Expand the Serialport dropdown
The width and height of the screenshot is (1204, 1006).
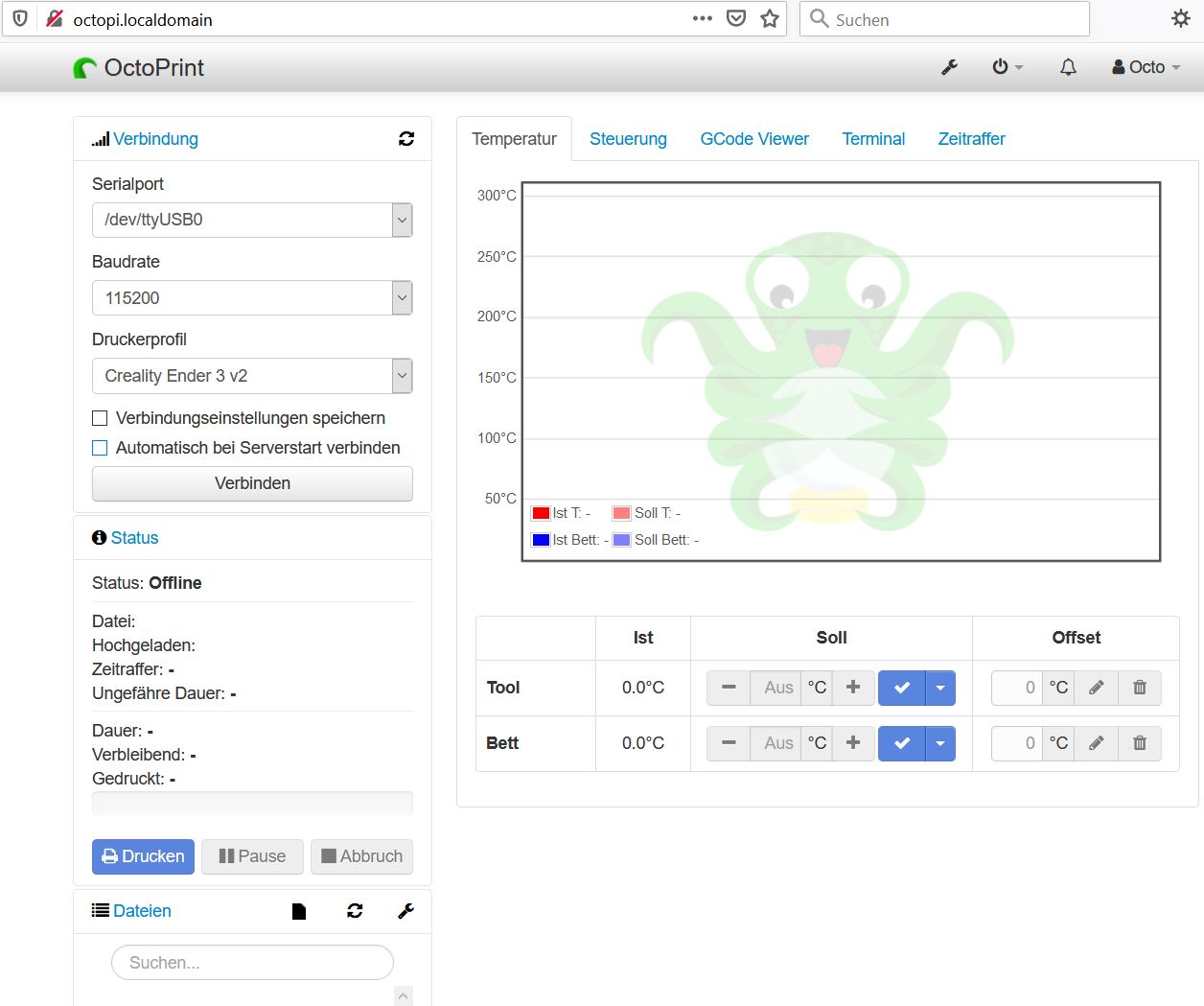[402, 220]
